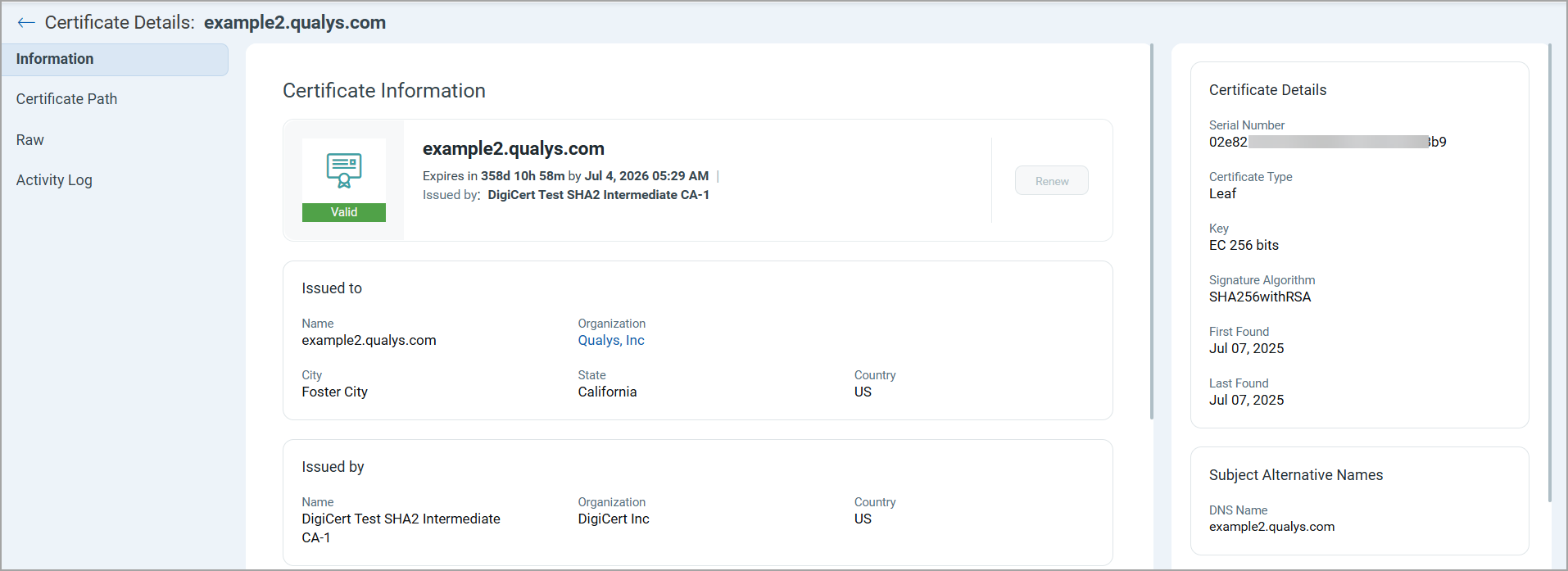Select the example2.qualys.com heading in the certificate card
This screenshot has height=571, width=1568.
[514, 149]
